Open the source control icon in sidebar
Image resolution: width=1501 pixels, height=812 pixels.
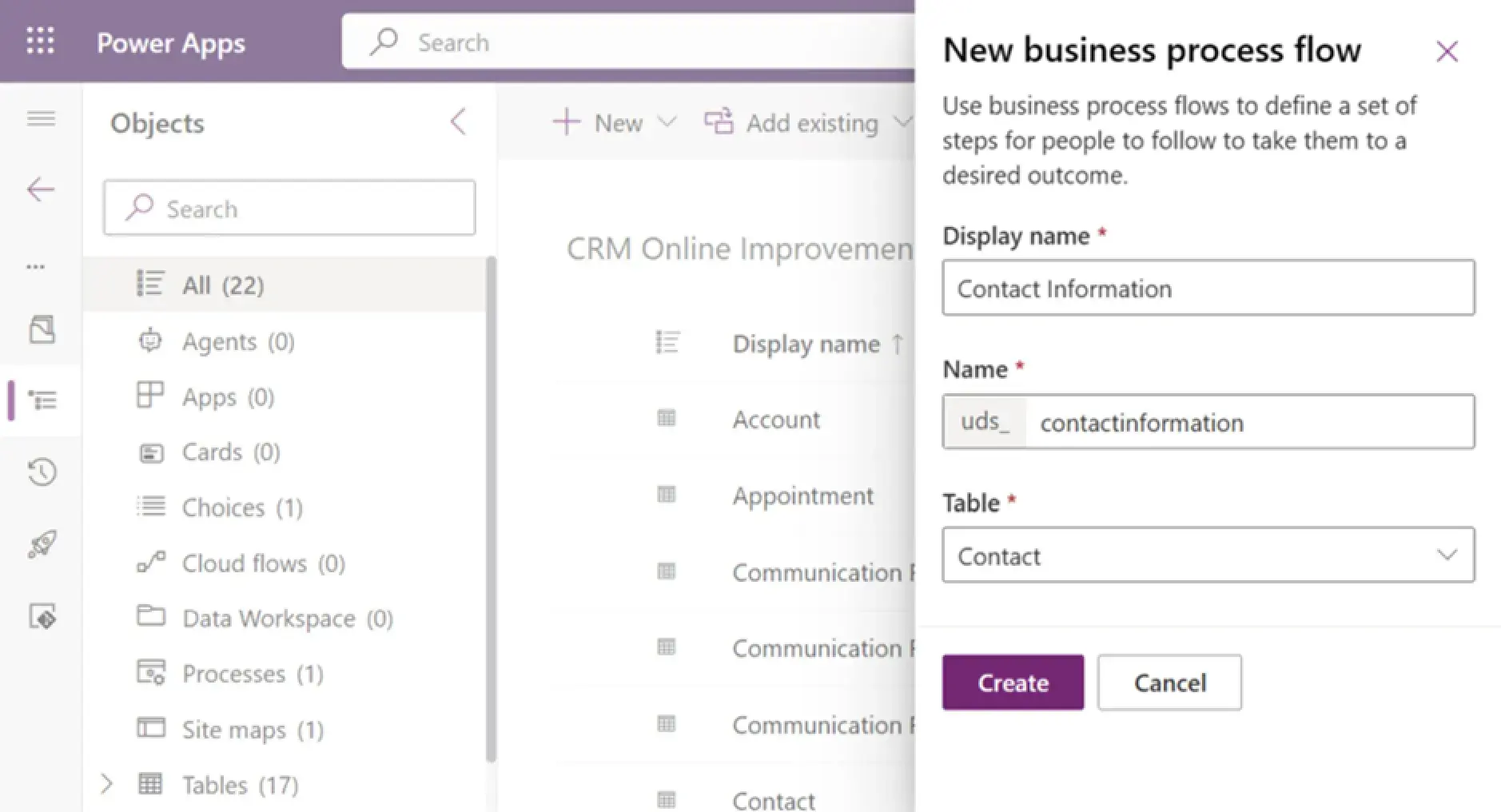42,617
